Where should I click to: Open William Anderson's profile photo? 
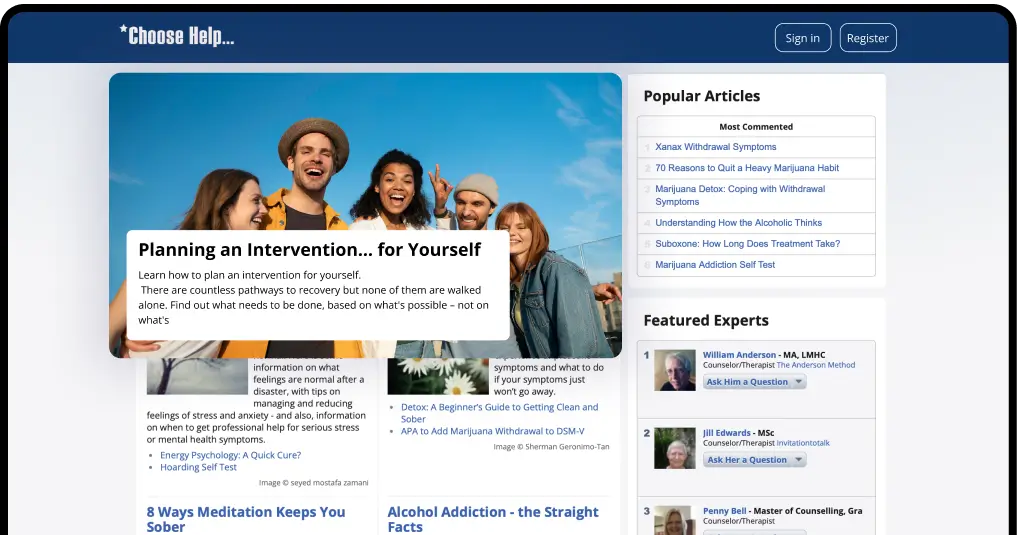tap(674, 370)
